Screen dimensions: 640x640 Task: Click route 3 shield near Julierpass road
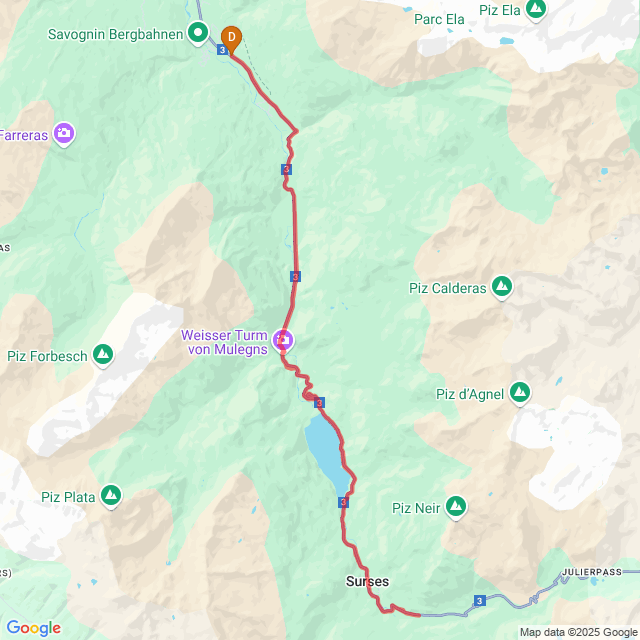tap(480, 601)
